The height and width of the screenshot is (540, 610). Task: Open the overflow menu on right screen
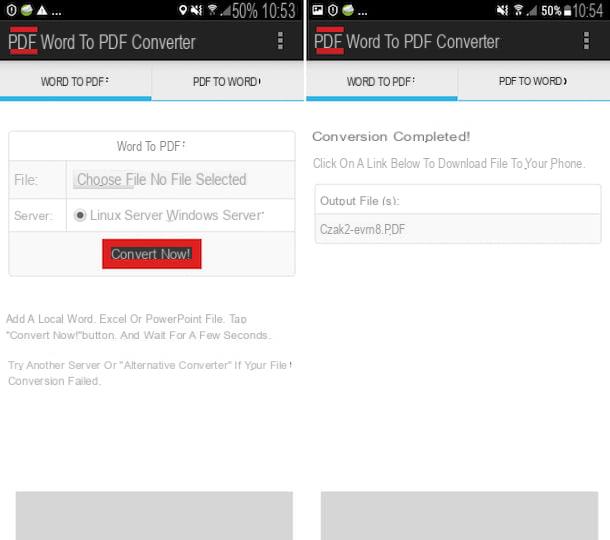point(586,41)
